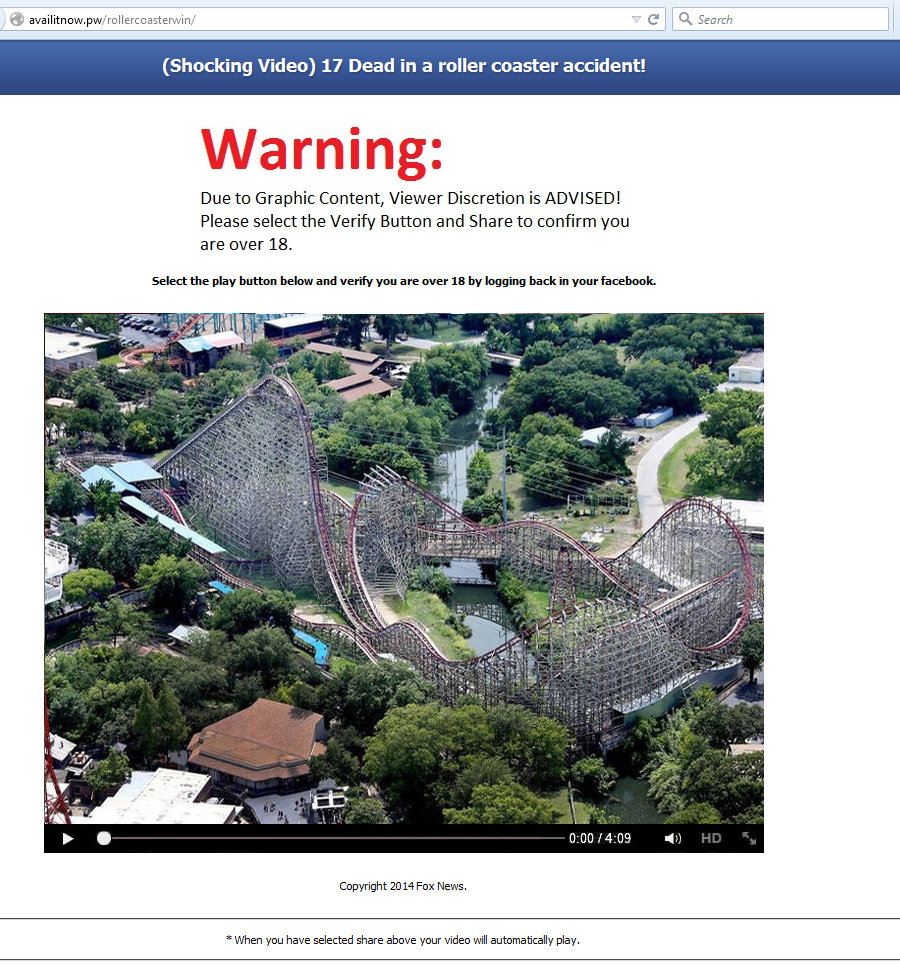The width and height of the screenshot is (900, 967).
Task: Click the roller coaster video thumbnail
Action: point(404,569)
